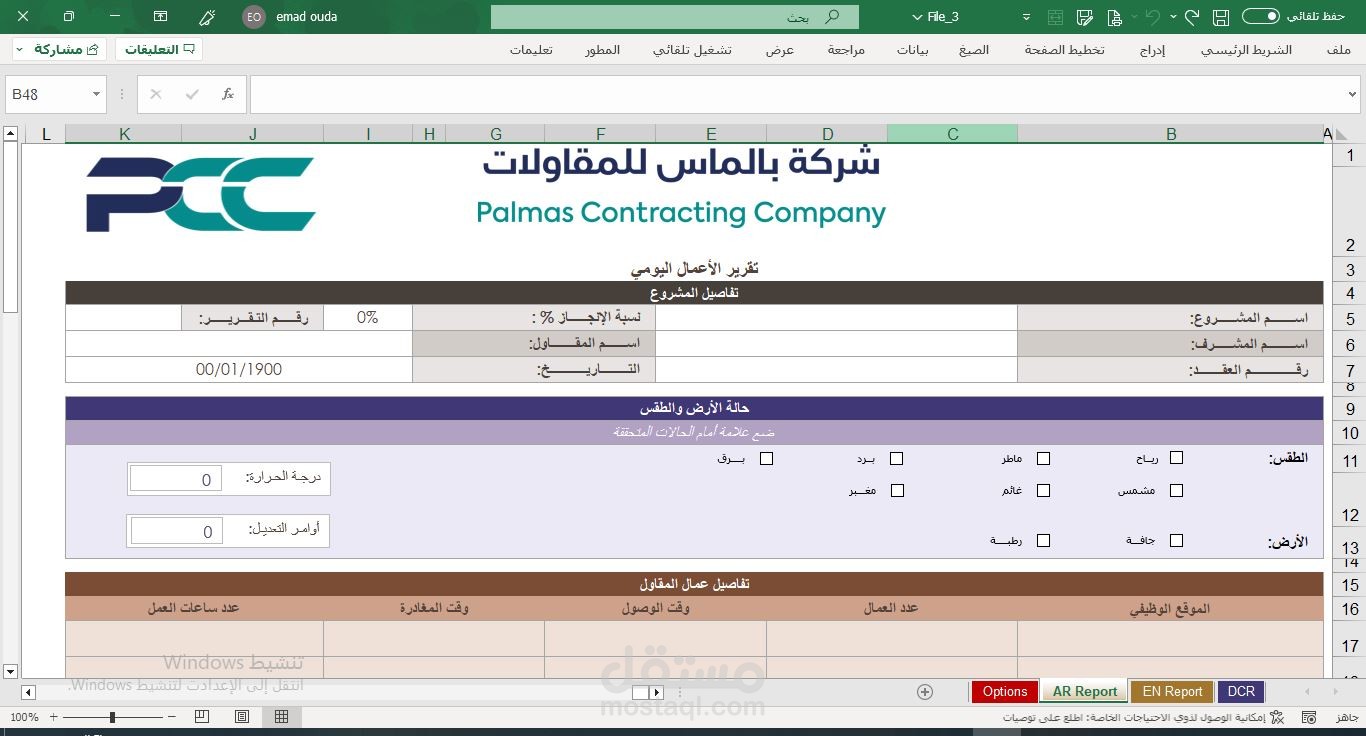Open the بيانات (Data) ribbon tab
Image resolution: width=1366 pixels, height=736 pixels.
(x=912, y=49)
